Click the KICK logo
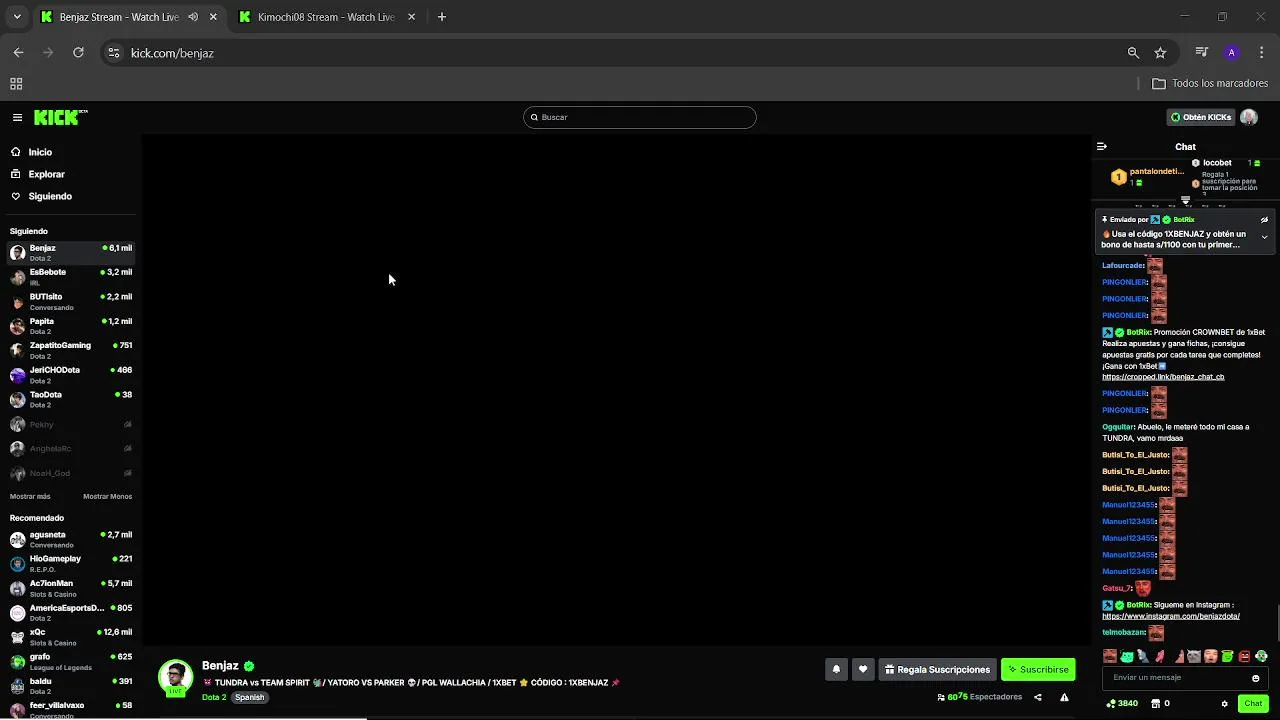The height and width of the screenshot is (720, 1280). (60, 117)
